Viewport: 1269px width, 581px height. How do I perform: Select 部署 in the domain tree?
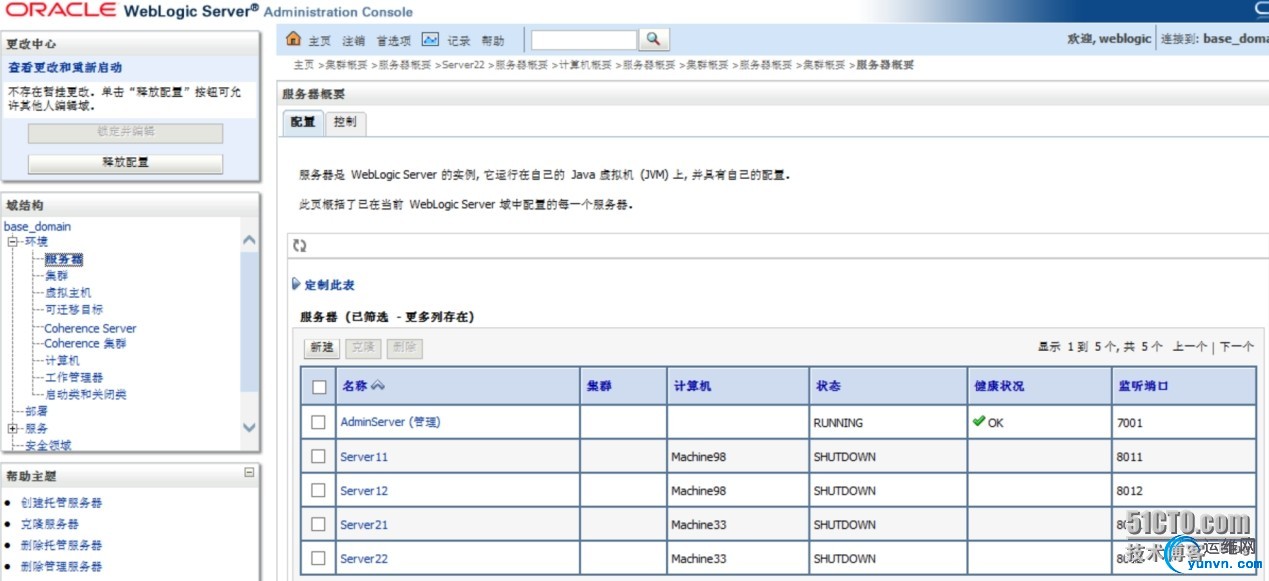coord(36,411)
